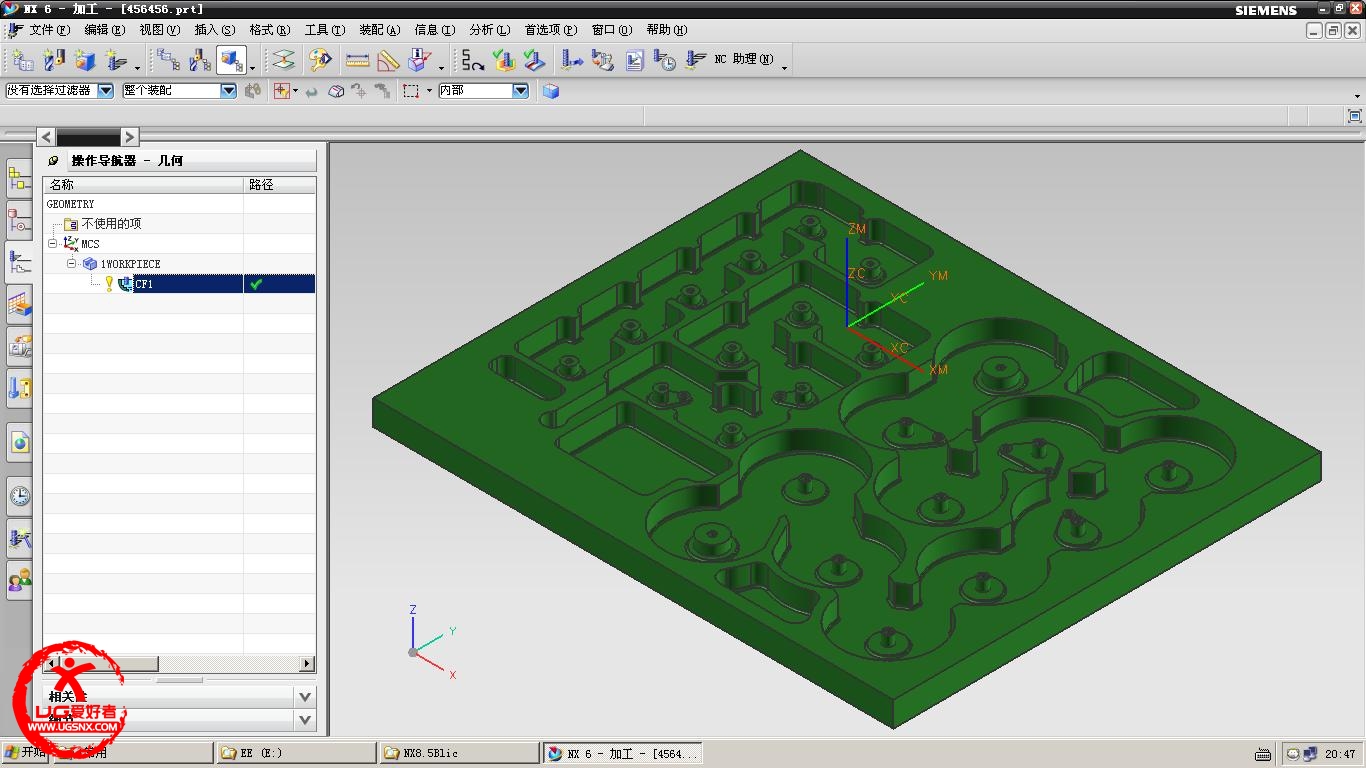Screen dimensions: 1366x768
Task: Click the Create Operation icon
Action: 116,61
